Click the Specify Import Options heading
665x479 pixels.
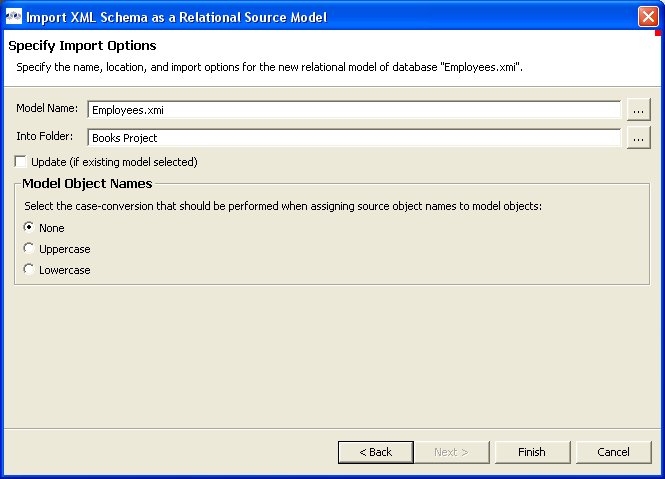pos(82,46)
